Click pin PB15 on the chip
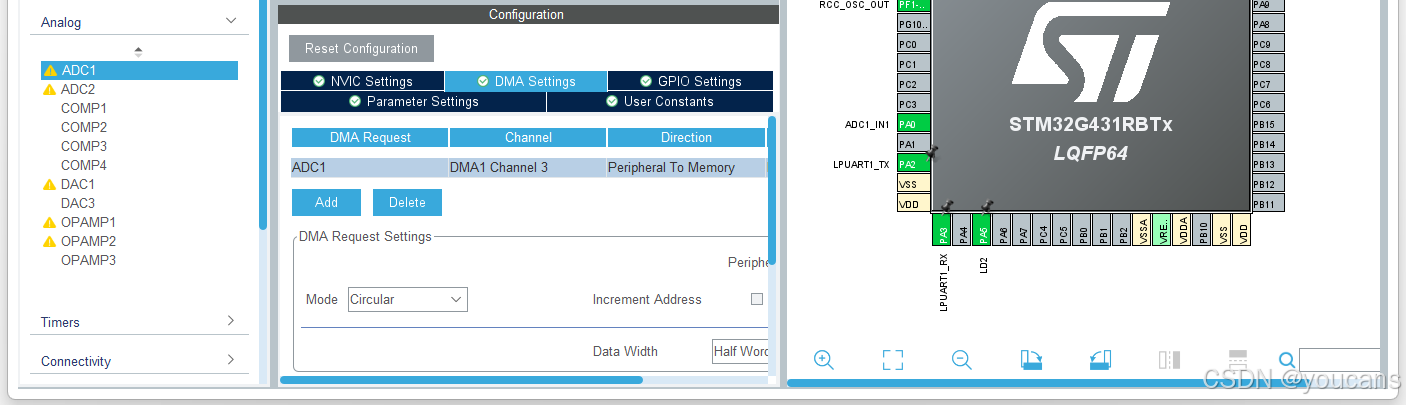This screenshot has width=1406, height=405. tap(1268, 124)
